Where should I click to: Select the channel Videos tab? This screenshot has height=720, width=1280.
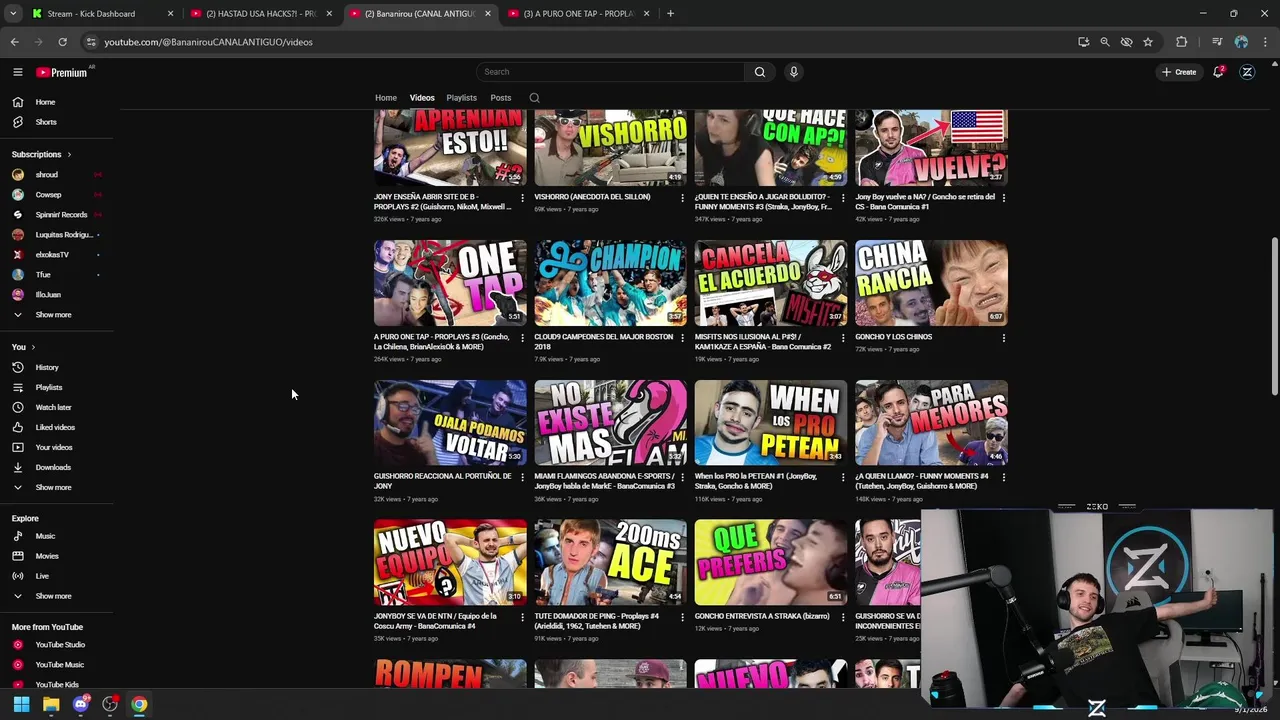(422, 98)
